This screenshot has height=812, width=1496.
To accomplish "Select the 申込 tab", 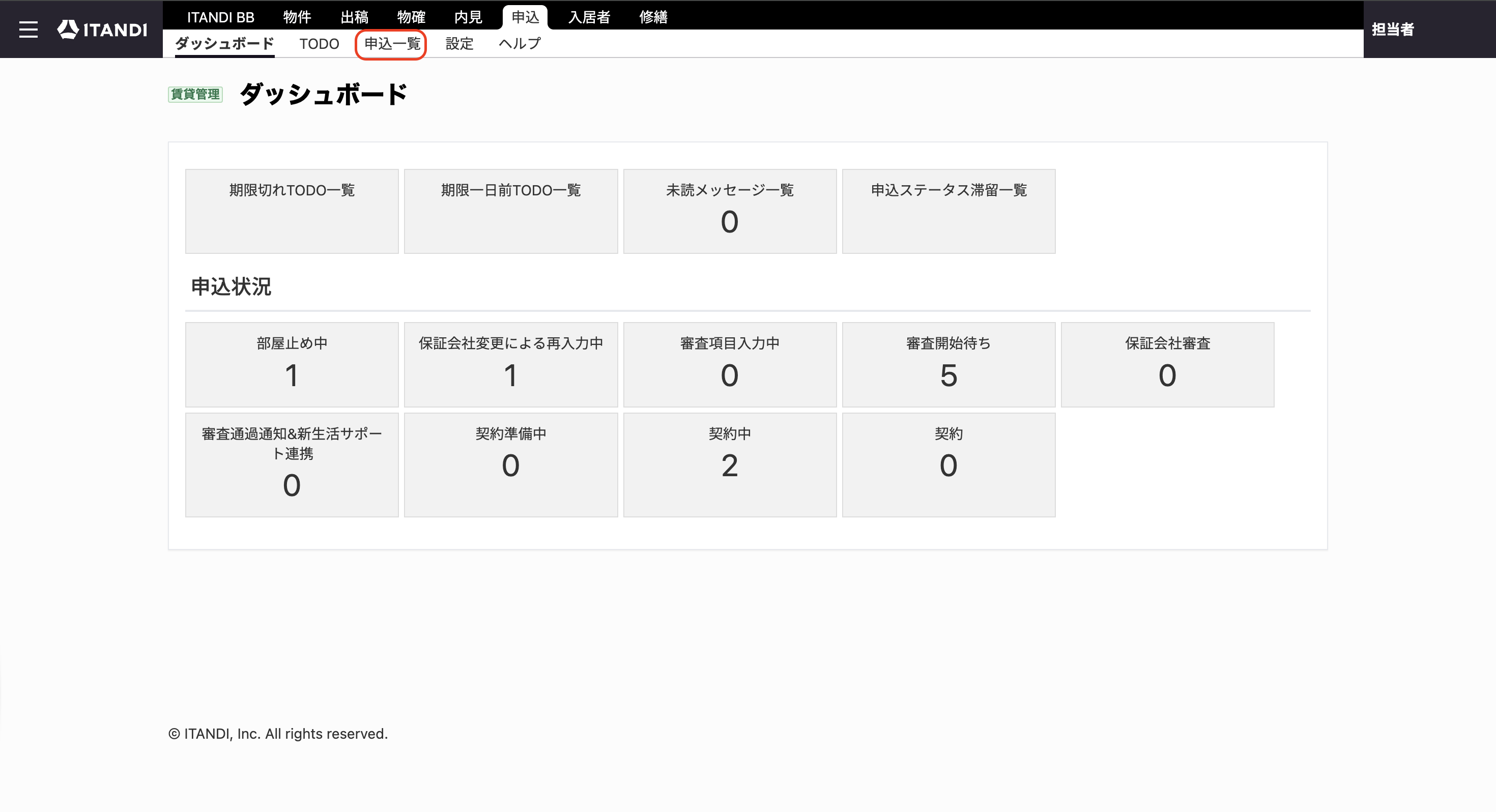I will click(525, 17).
